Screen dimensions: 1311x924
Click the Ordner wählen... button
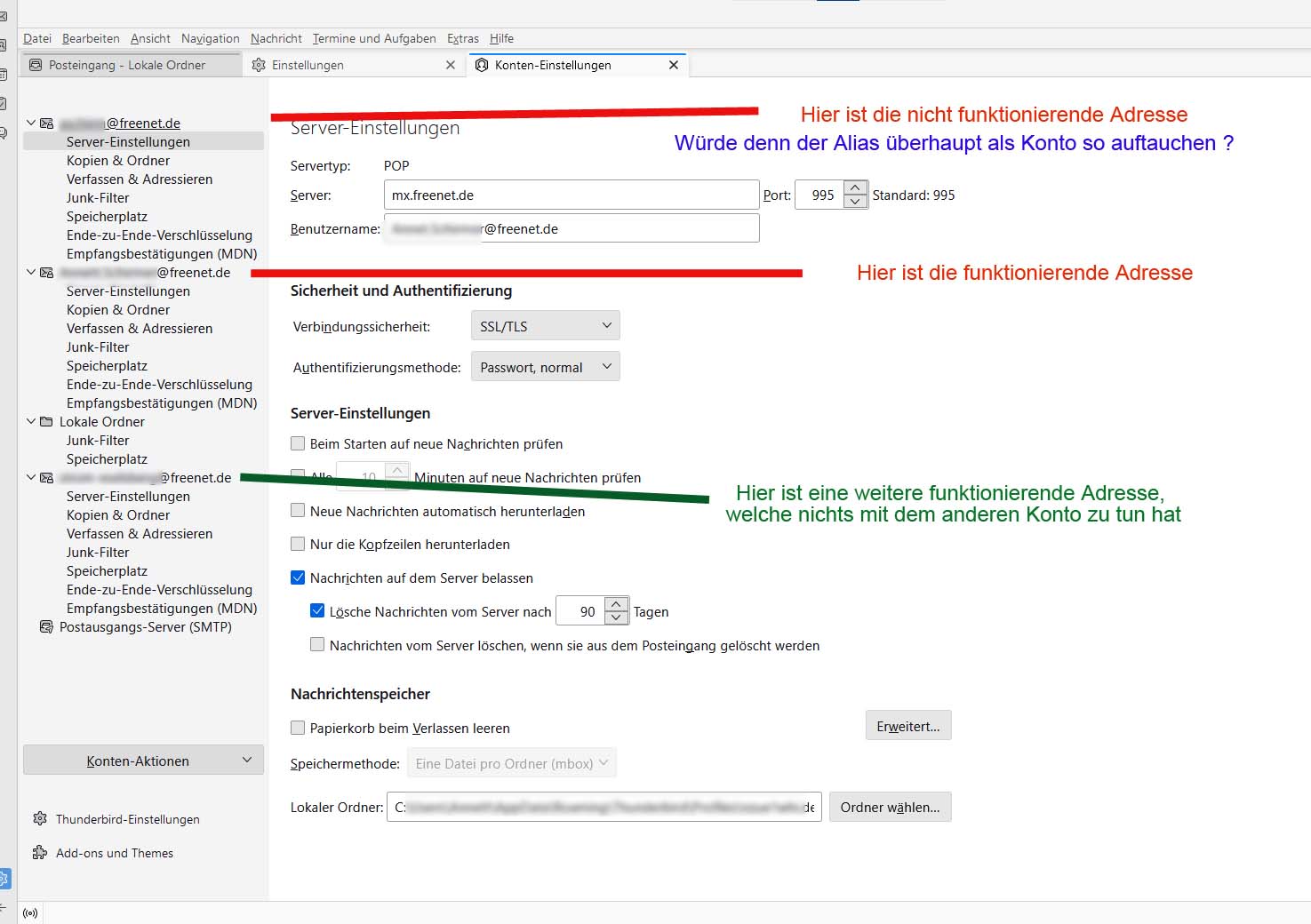pyautogui.click(x=890, y=807)
